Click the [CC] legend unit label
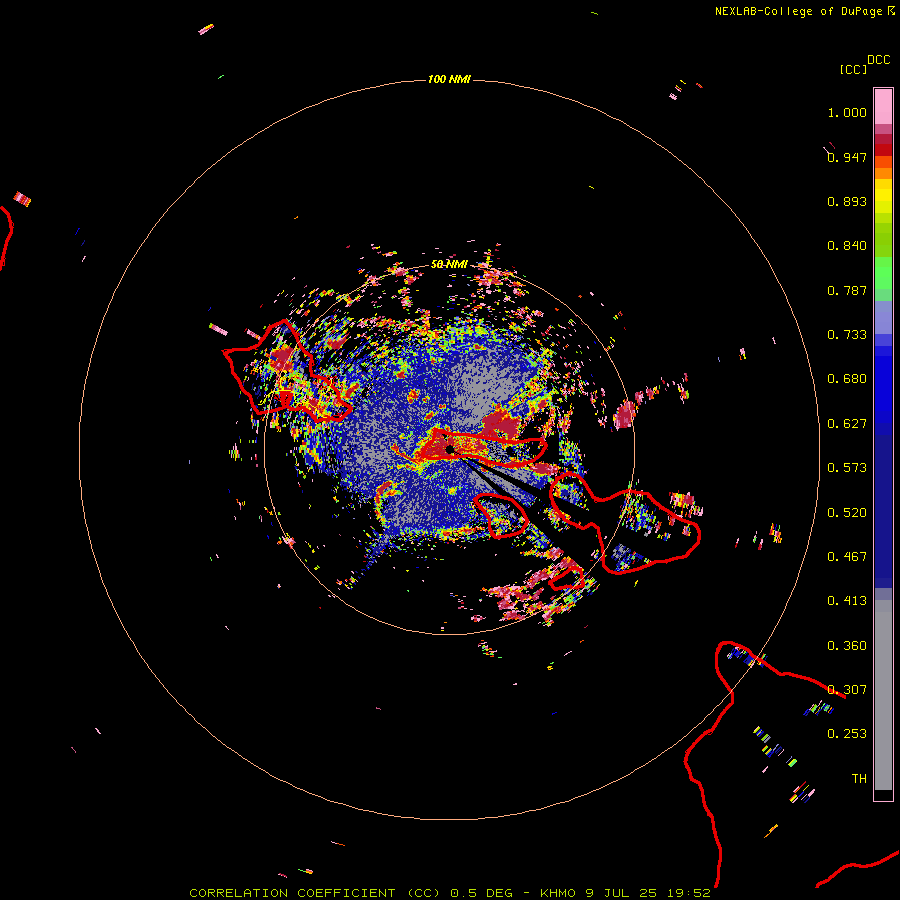 pos(853,69)
